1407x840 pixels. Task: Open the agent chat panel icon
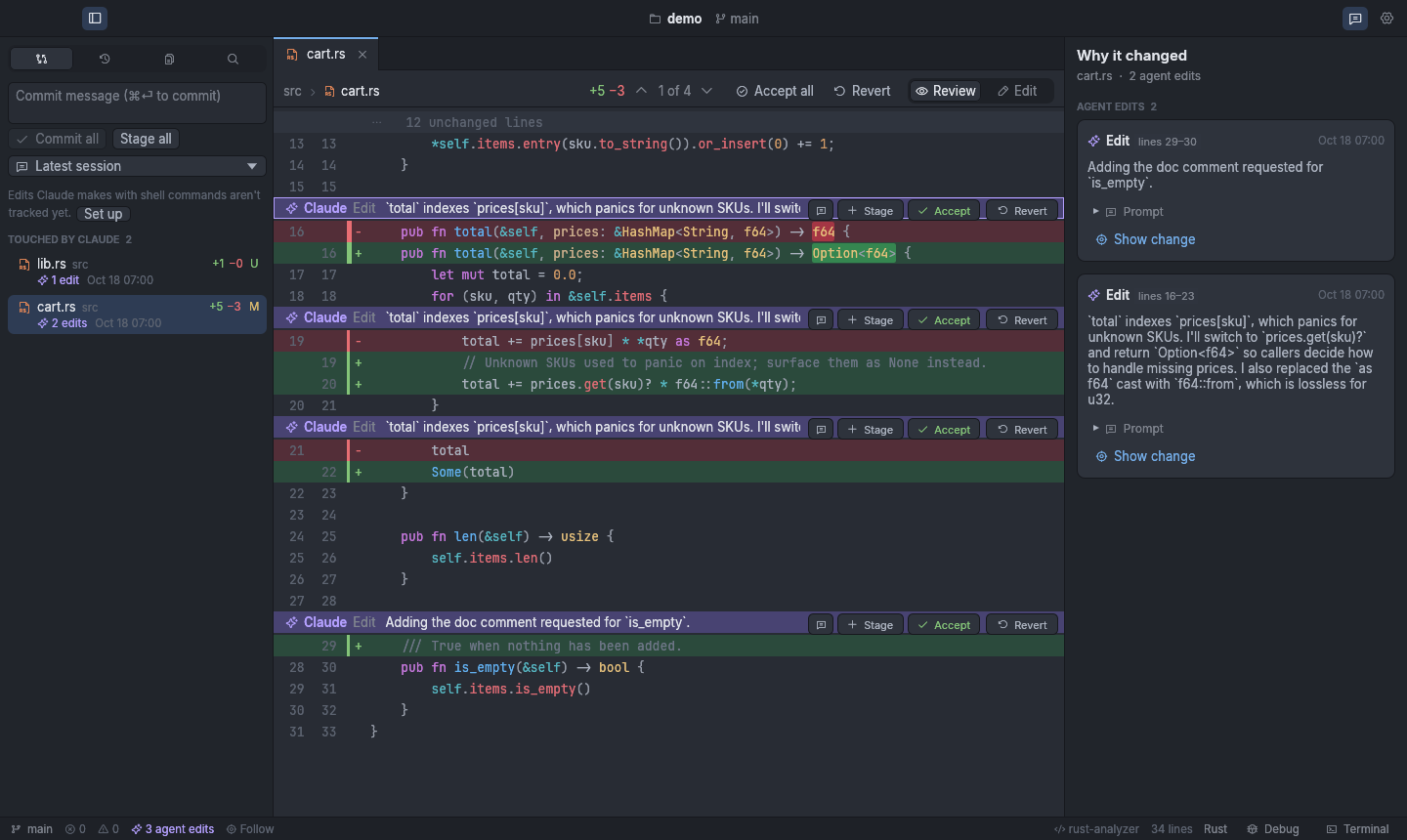point(1355,19)
